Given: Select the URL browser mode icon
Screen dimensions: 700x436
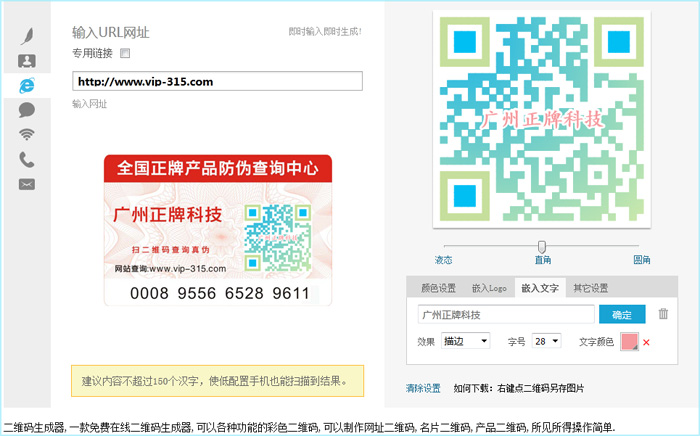Looking at the screenshot, I should click(27, 85).
